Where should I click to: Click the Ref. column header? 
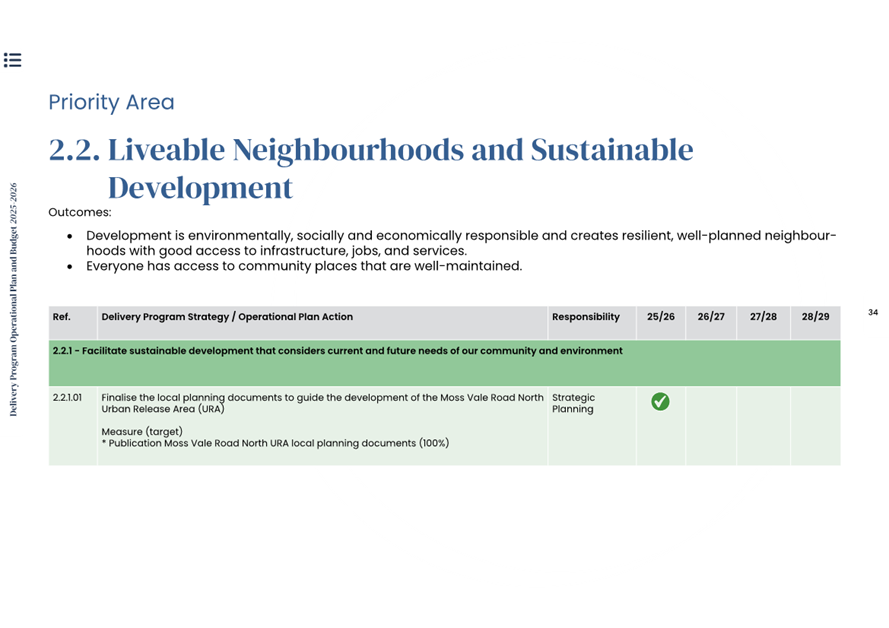tap(62, 317)
